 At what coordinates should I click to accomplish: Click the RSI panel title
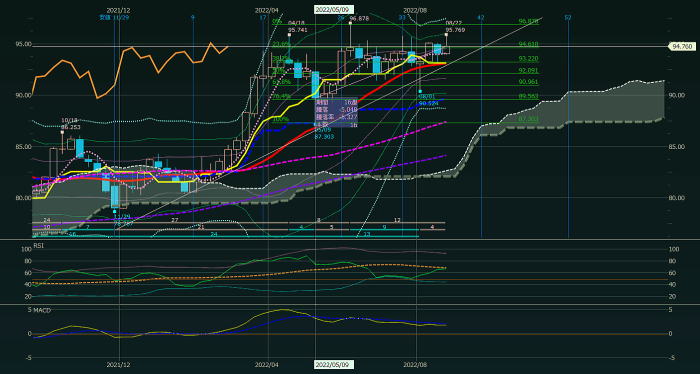[39, 245]
